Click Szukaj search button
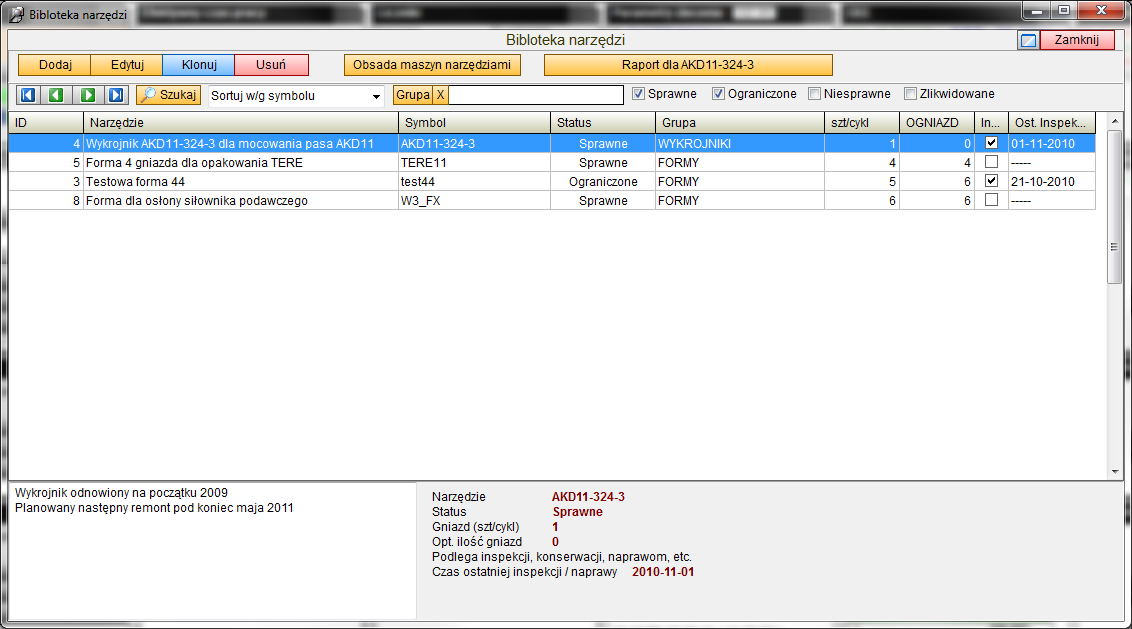This screenshot has width=1132, height=629. point(168,95)
